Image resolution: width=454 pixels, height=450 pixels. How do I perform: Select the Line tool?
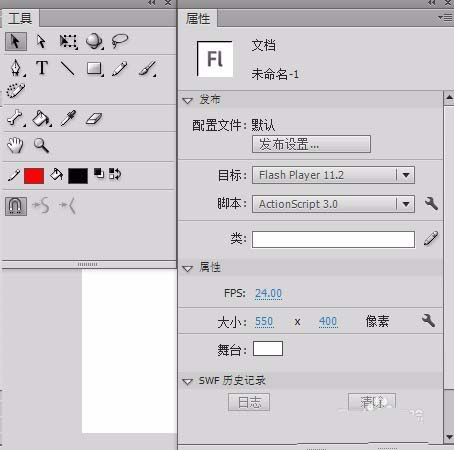pos(68,68)
